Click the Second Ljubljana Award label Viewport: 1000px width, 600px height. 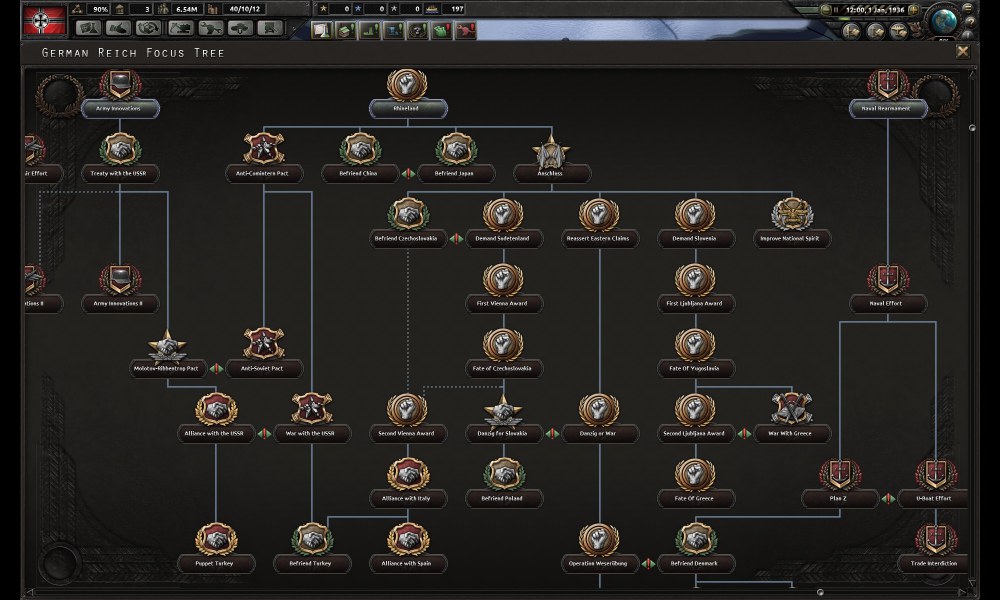point(695,434)
